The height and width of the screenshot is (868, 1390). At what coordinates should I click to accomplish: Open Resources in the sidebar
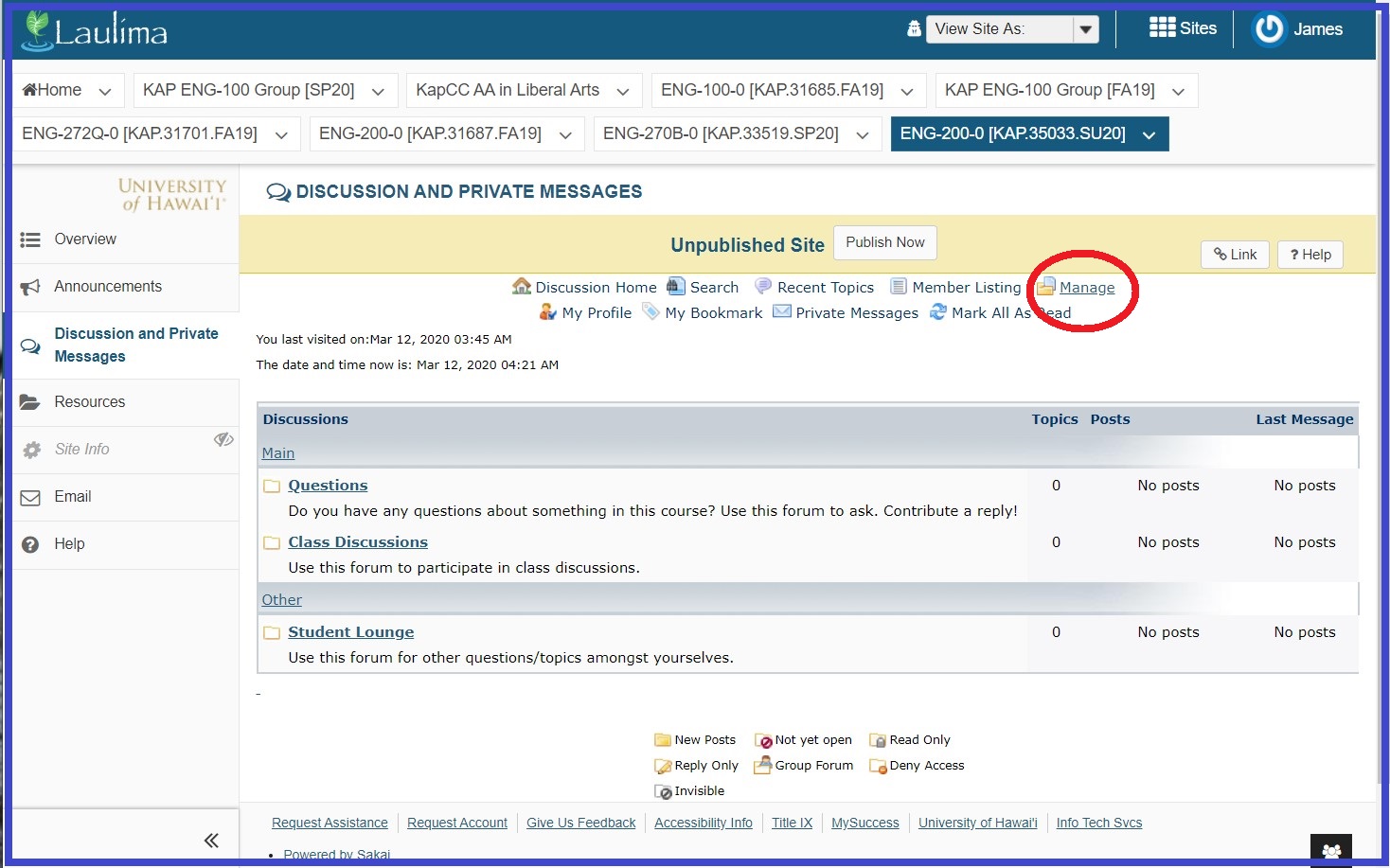click(89, 402)
